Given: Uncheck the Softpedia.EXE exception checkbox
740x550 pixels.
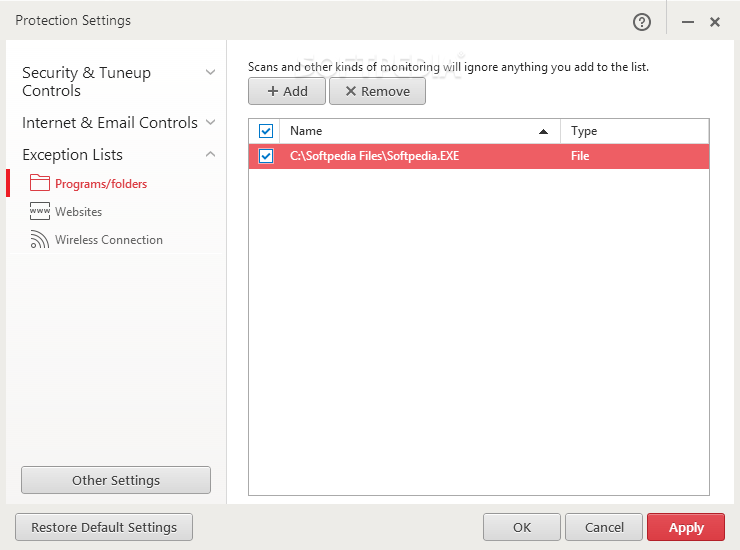Looking at the screenshot, I should [266, 156].
